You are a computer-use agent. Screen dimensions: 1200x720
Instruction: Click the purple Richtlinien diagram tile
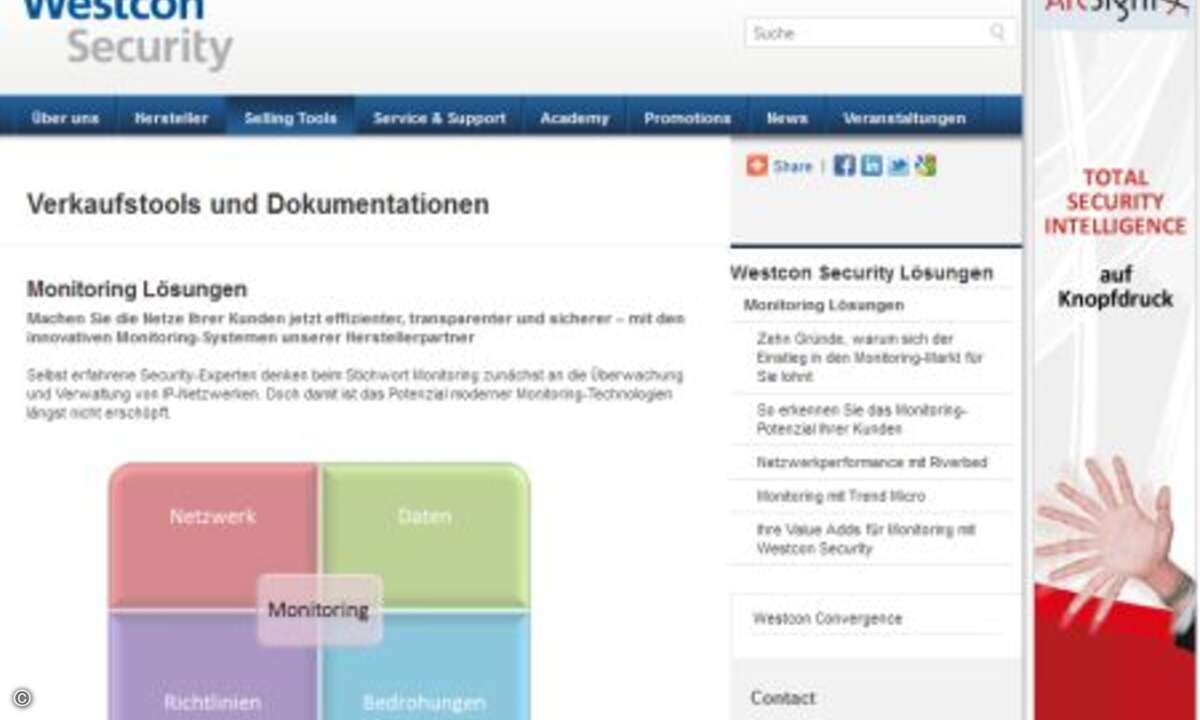click(213, 666)
